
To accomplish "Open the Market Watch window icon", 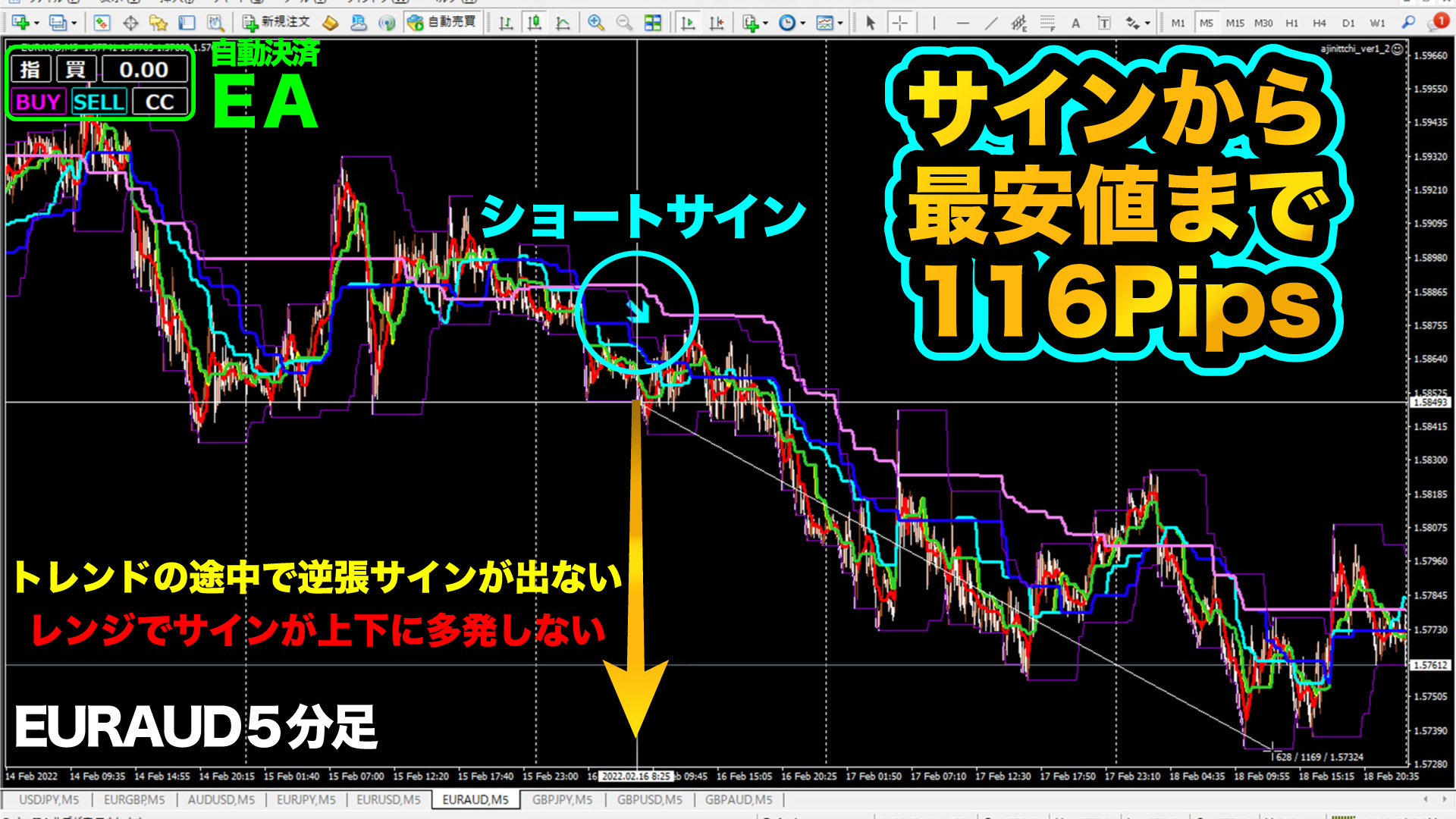I will coord(102,23).
